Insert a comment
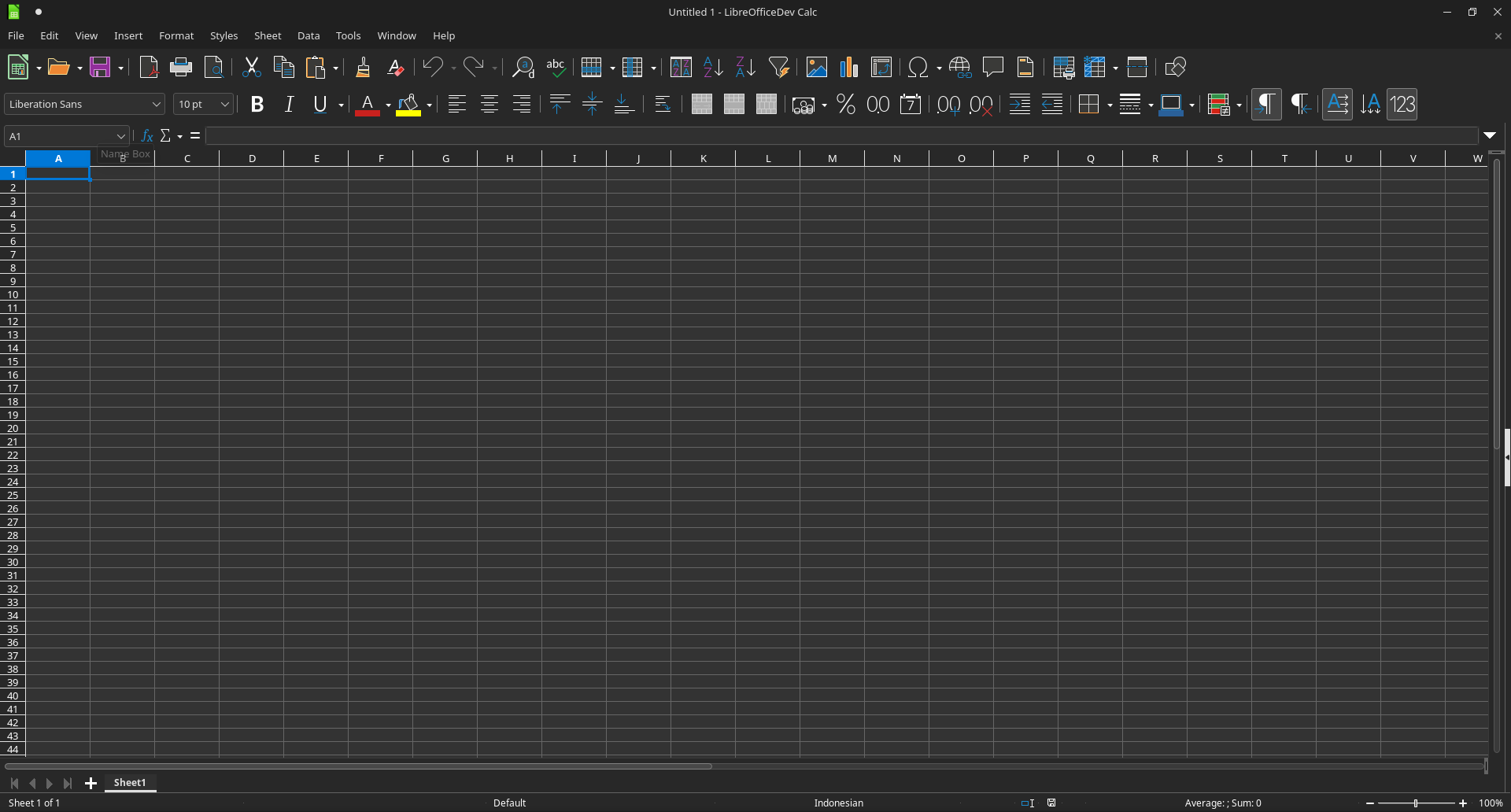This screenshot has height=812, width=1511. click(x=993, y=67)
